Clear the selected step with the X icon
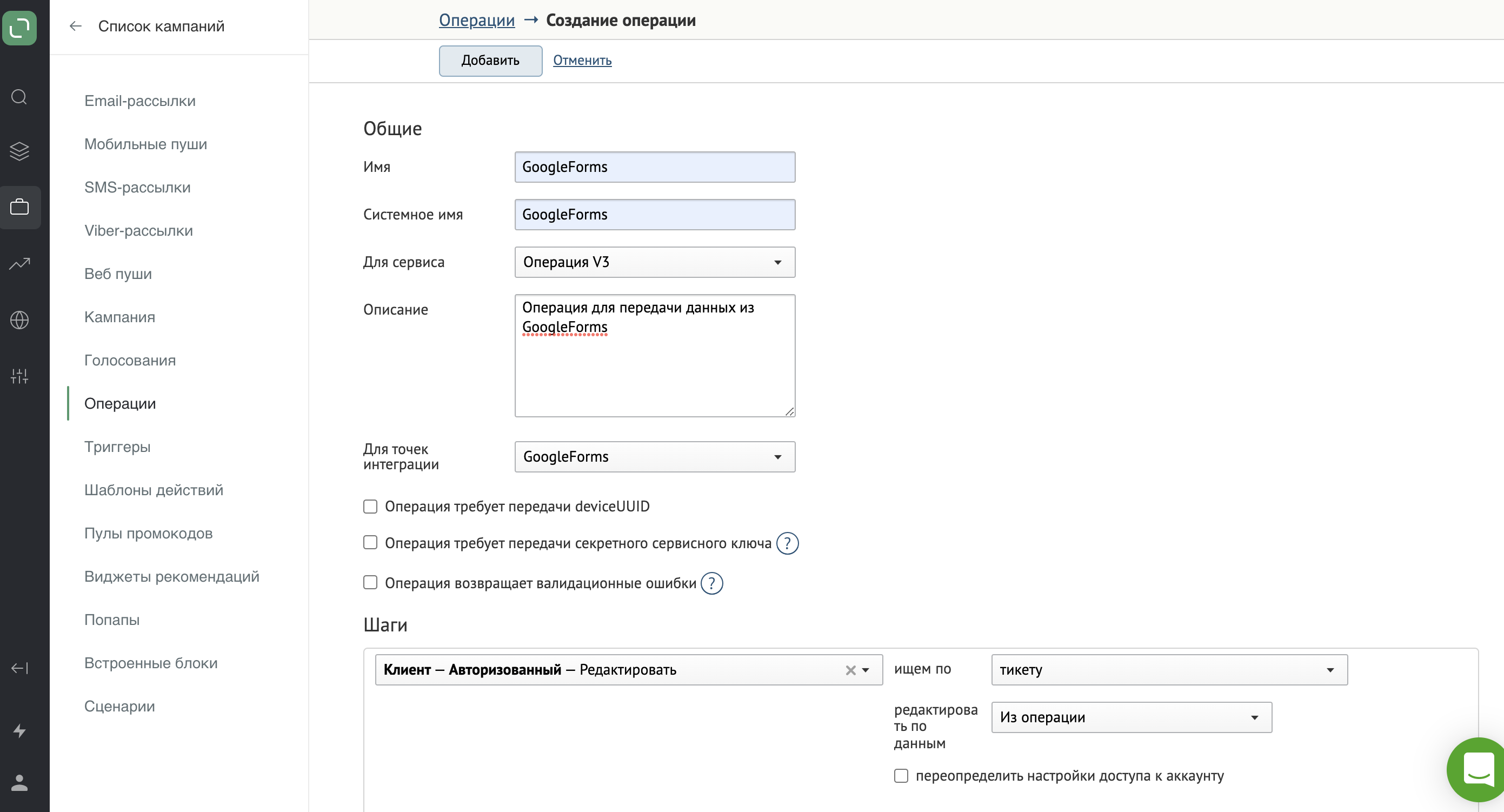The image size is (1504, 812). [851, 670]
